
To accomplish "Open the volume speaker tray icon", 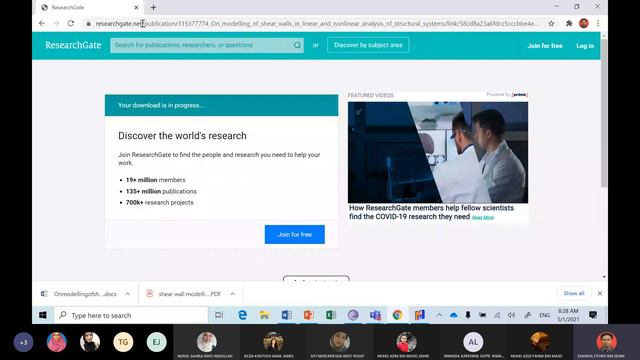I will point(511,315).
